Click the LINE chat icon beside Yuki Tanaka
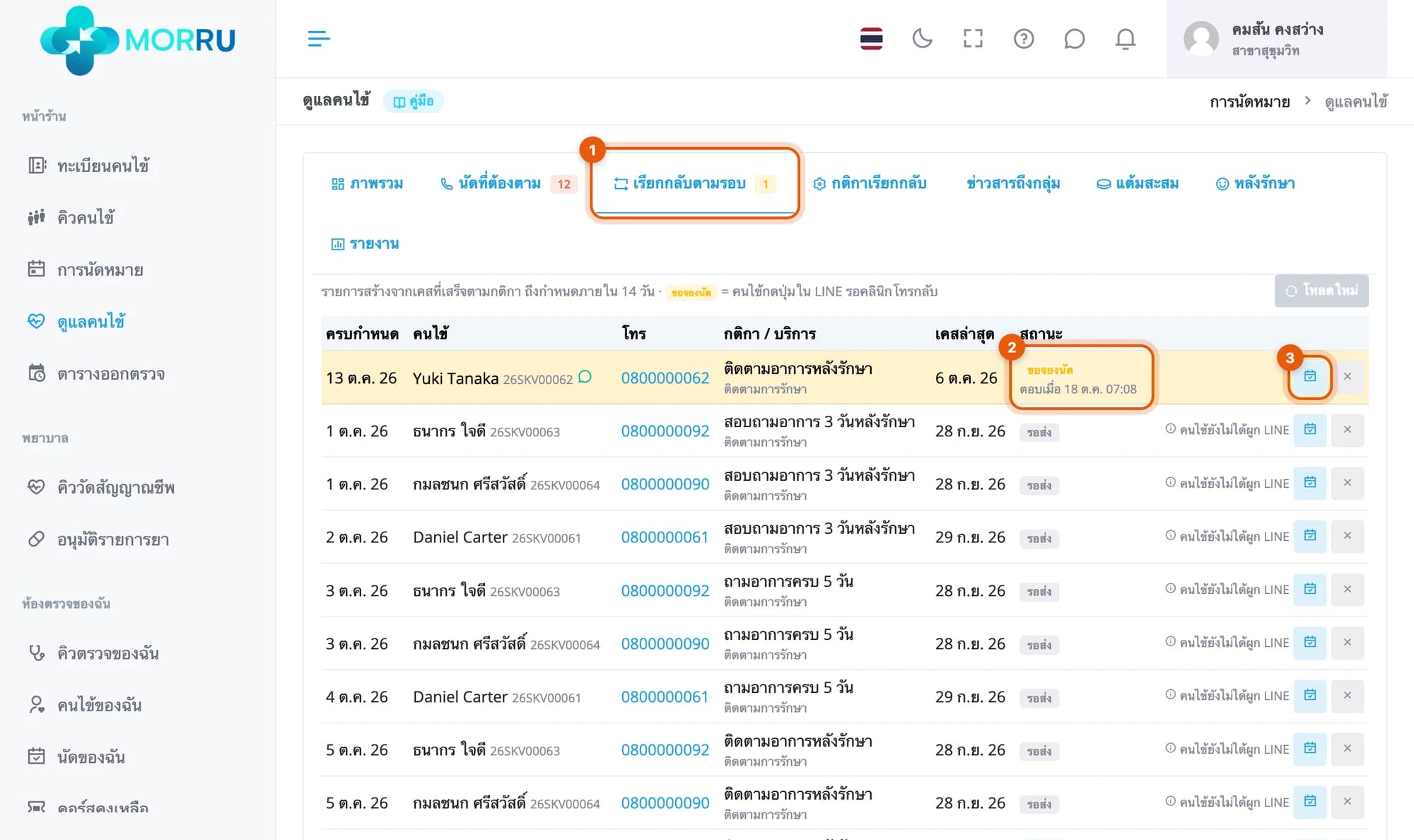Image resolution: width=1414 pixels, height=840 pixels. [585, 376]
